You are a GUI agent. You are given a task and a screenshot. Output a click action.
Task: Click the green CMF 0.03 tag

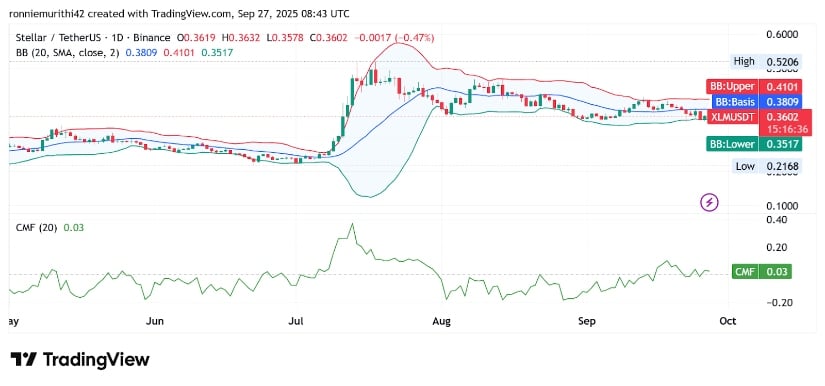(x=762, y=272)
